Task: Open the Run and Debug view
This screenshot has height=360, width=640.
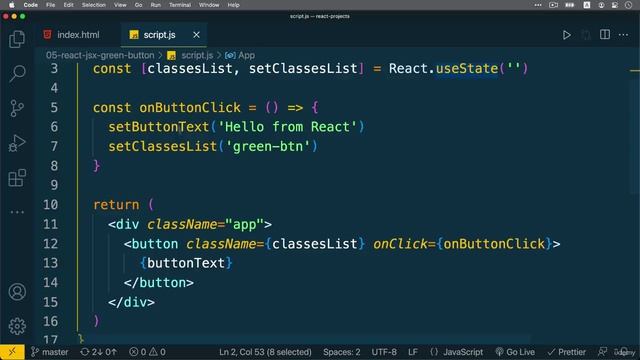Action: (x=17, y=143)
